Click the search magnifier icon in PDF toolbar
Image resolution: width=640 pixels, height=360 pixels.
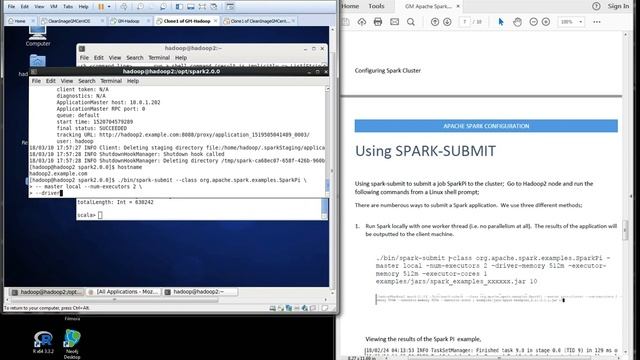411,22
